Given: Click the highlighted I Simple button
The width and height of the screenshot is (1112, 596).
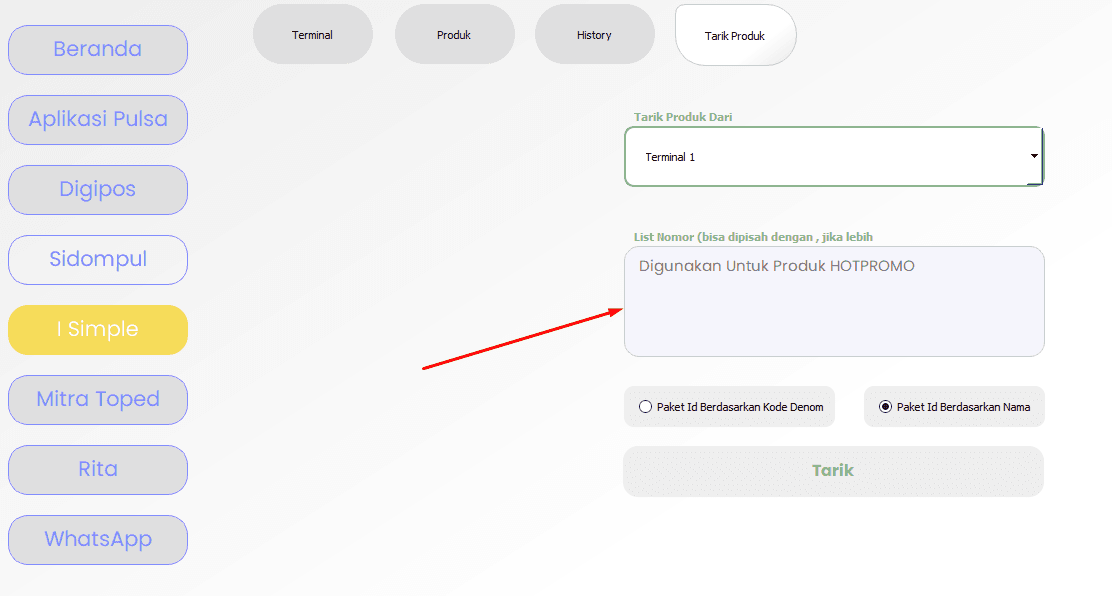Looking at the screenshot, I should (x=98, y=330).
